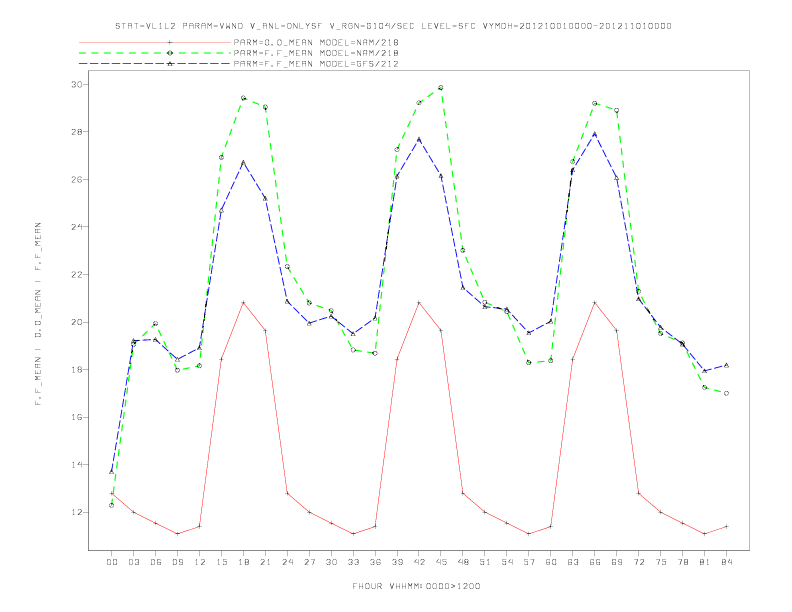Image resolution: width=792 pixels, height=612 pixels.
Task: Click x-axis forecast hour label 84
Action: point(726,562)
